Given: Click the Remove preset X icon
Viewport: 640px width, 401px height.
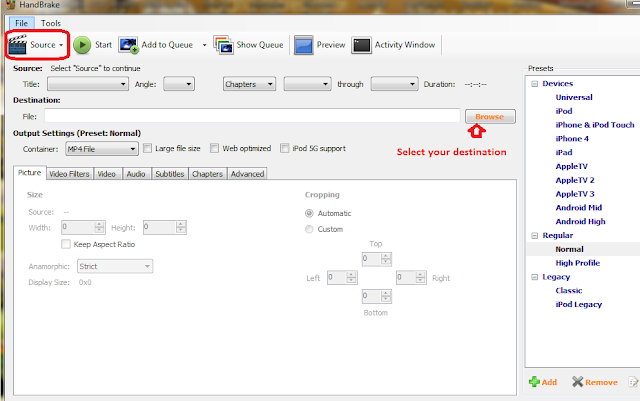Looking at the screenshot, I should (x=577, y=382).
